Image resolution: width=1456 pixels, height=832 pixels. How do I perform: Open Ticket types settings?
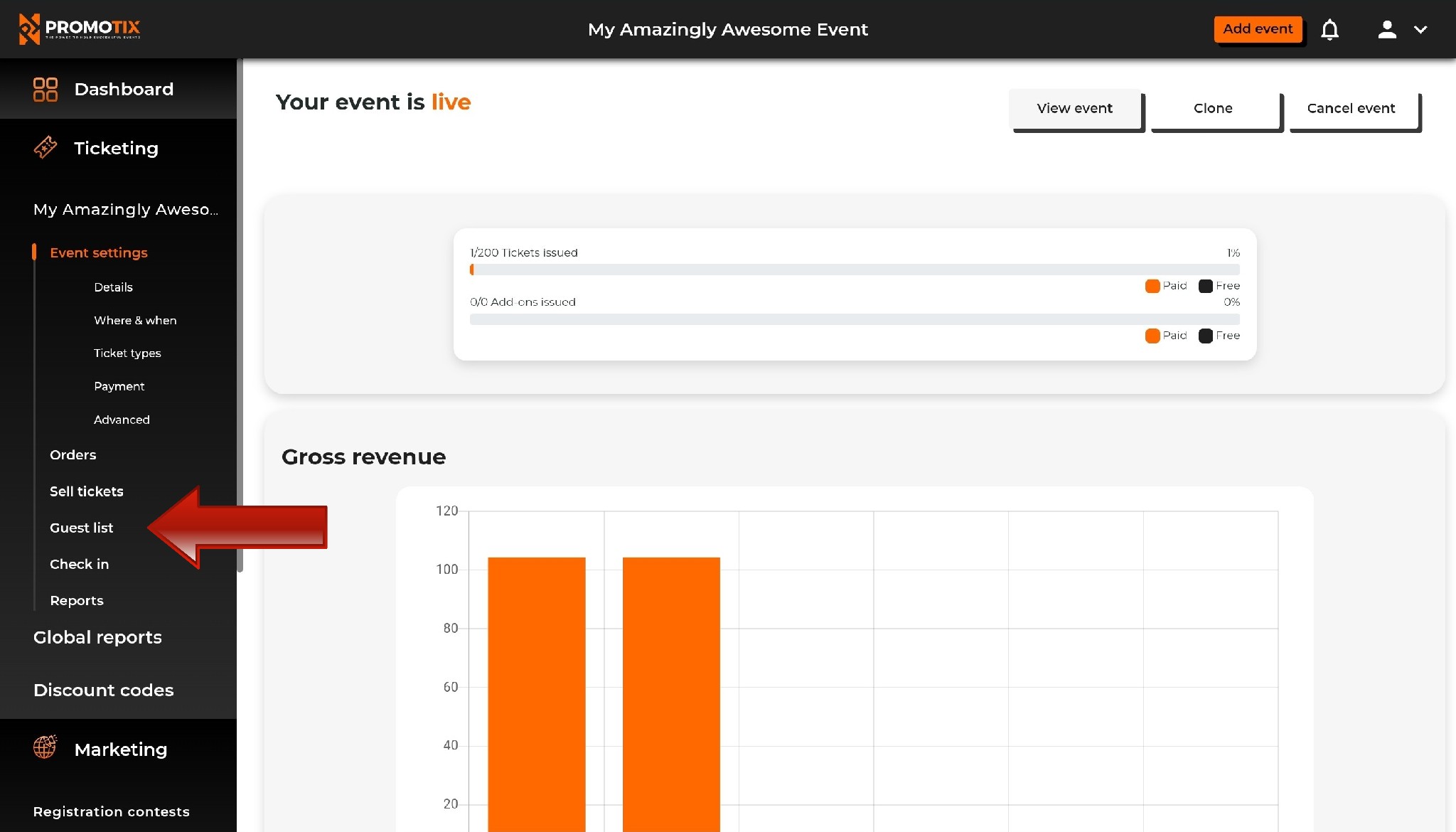tap(127, 353)
